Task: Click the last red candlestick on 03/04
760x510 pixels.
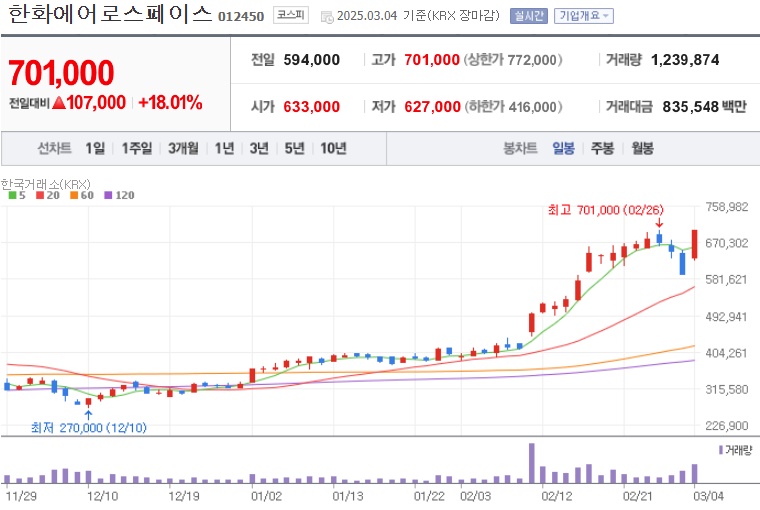Action: [x=695, y=244]
